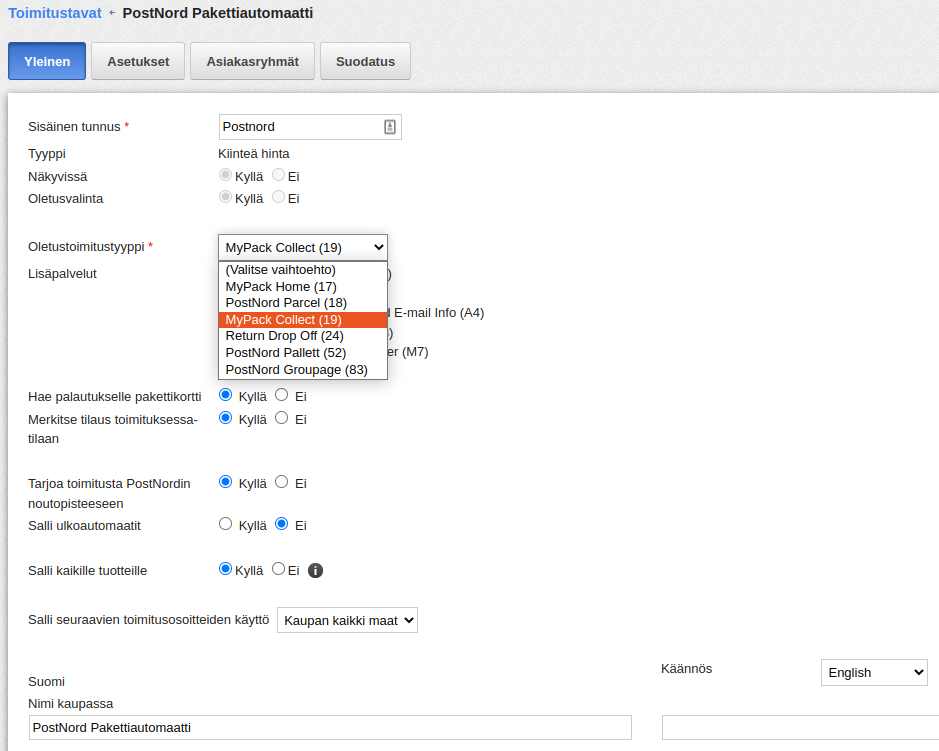The height and width of the screenshot is (751, 939).
Task: Select PostNord Pallett (52) option
Action: (x=303, y=353)
